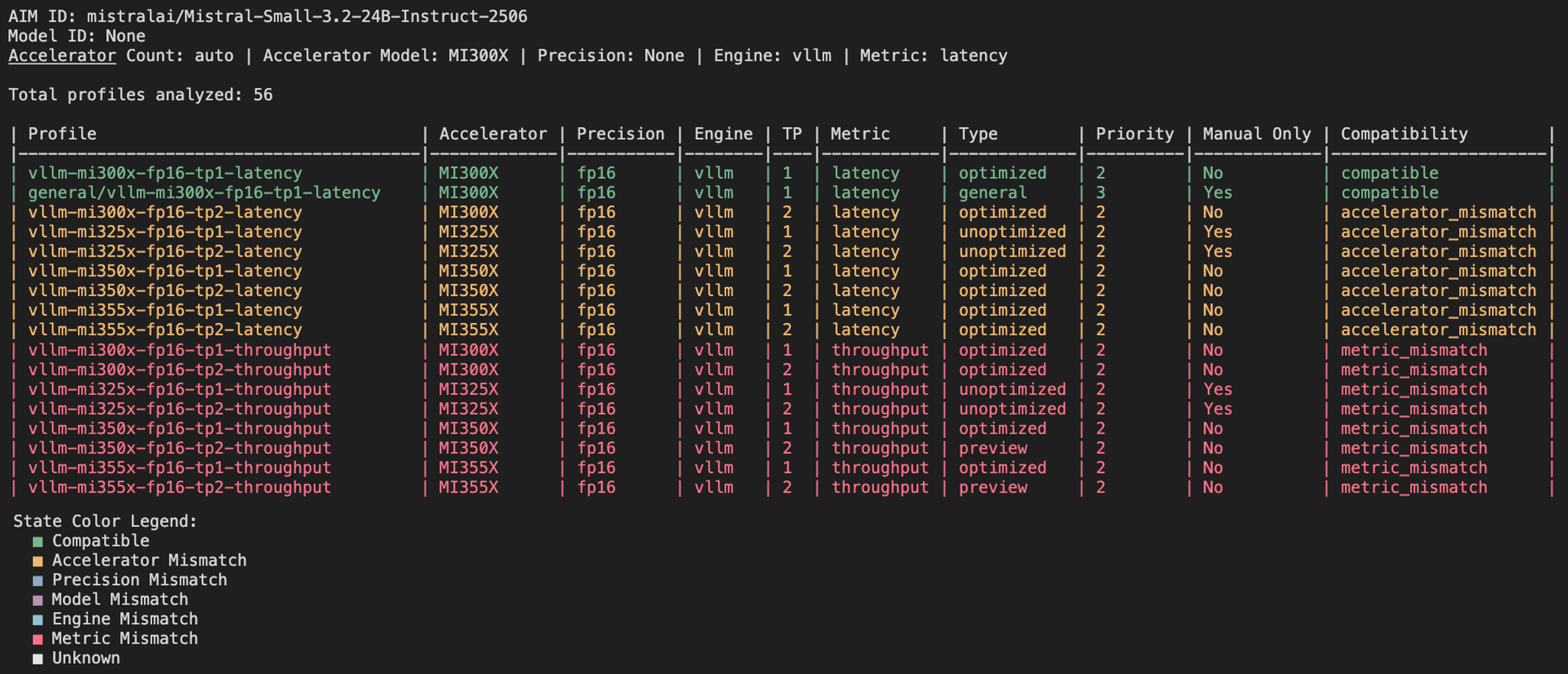Click 'throughput' metric in vllm-mi325x-fp16-tp2-throughput row
The width and height of the screenshot is (1568, 674).
(x=879, y=409)
